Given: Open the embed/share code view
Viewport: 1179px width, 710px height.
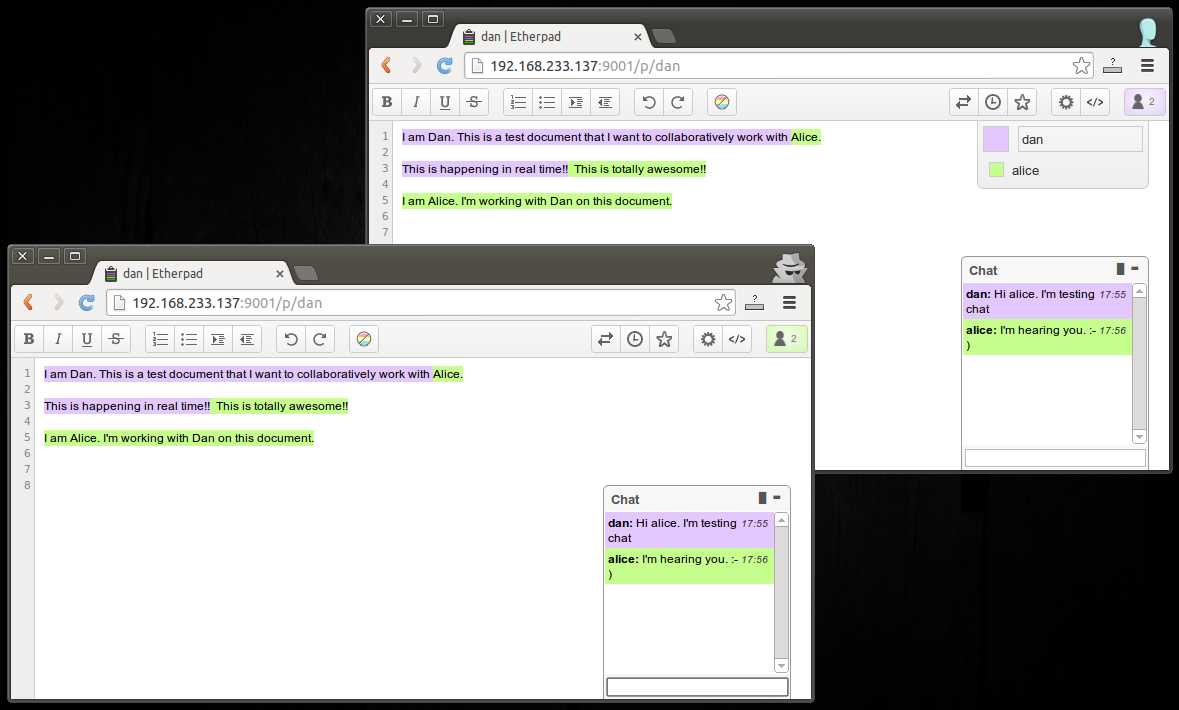Looking at the screenshot, I should [738, 338].
